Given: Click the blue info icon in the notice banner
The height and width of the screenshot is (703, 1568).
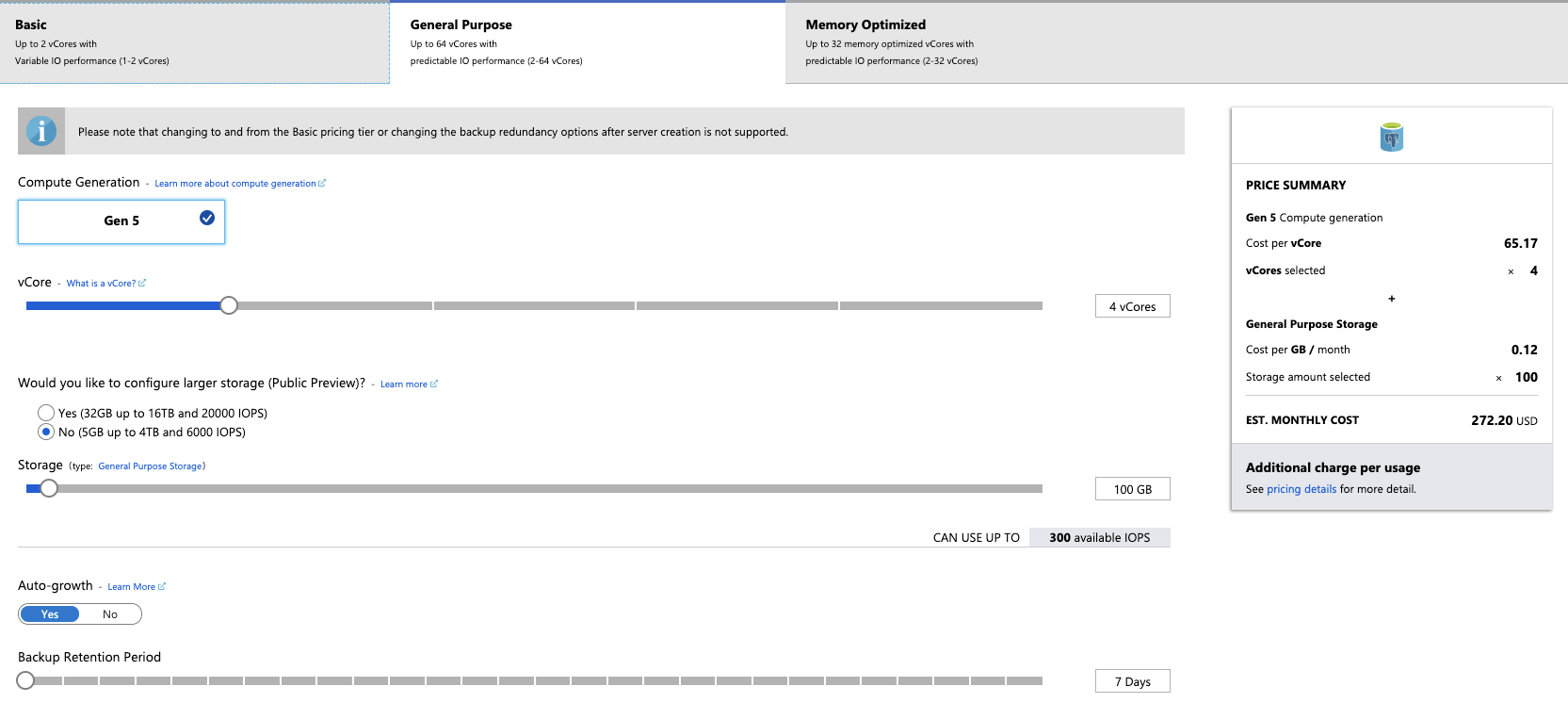Looking at the screenshot, I should tap(41, 131).
